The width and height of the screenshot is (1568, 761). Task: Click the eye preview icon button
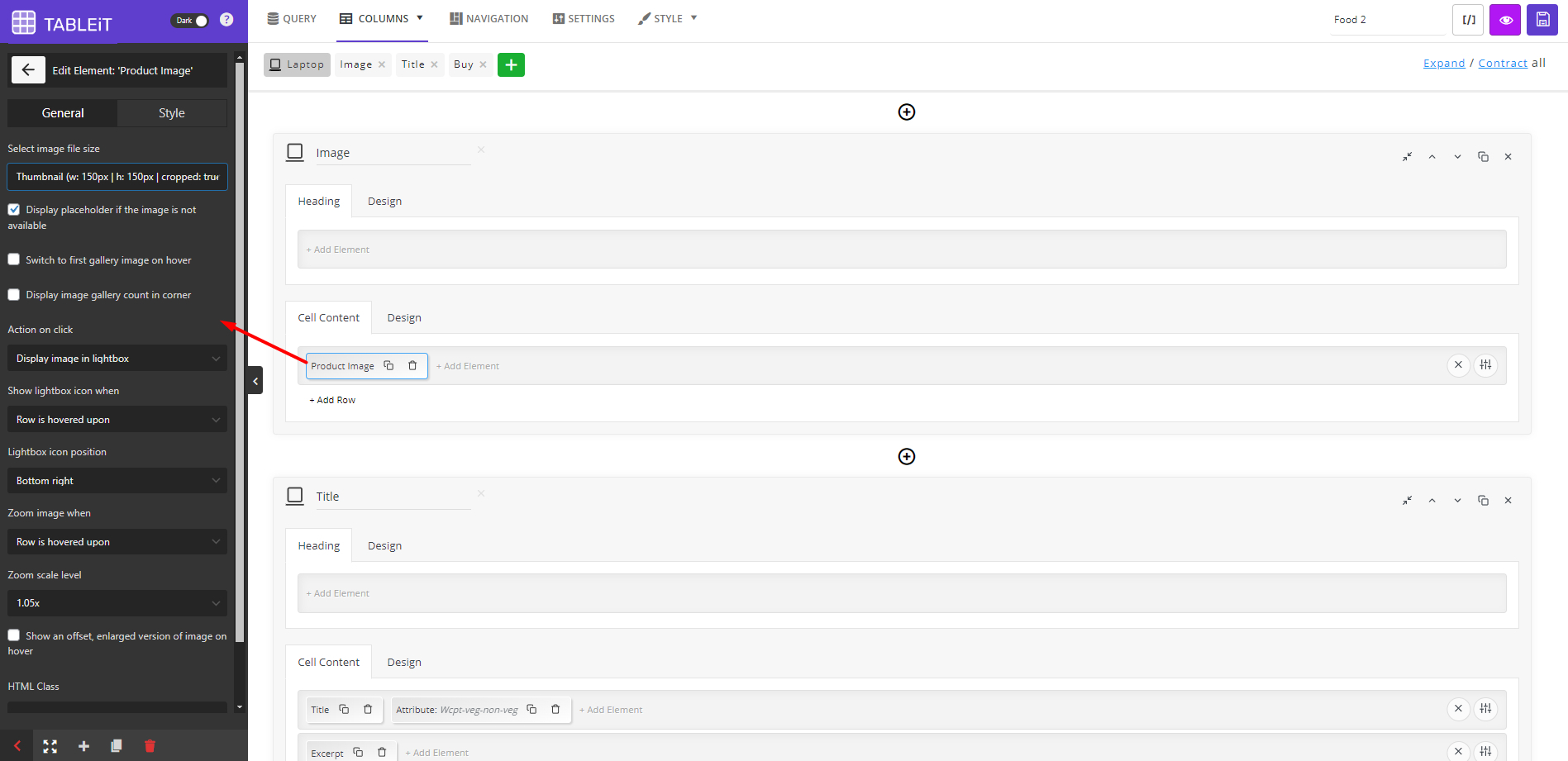1505,20
